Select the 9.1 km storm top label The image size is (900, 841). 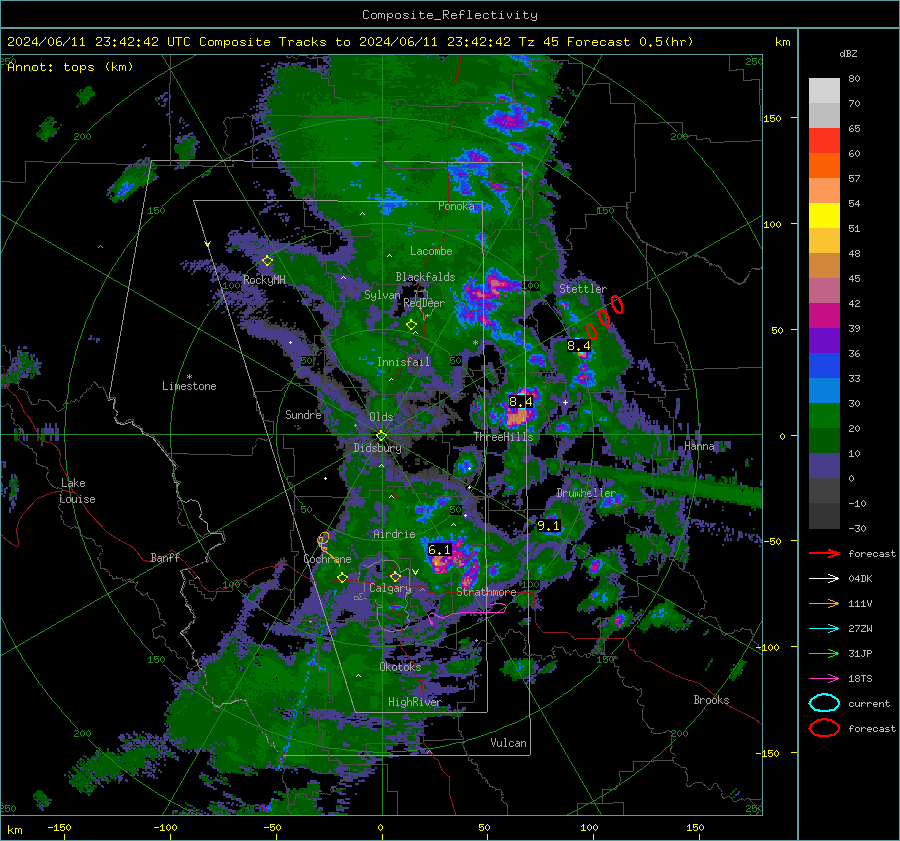coord(548,526)
